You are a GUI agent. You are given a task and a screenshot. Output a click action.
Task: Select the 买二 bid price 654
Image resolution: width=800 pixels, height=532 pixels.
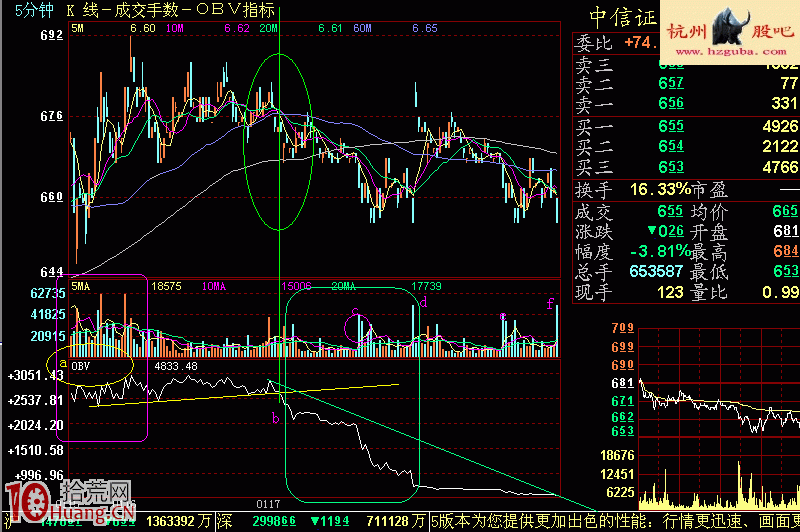point(671,146)
